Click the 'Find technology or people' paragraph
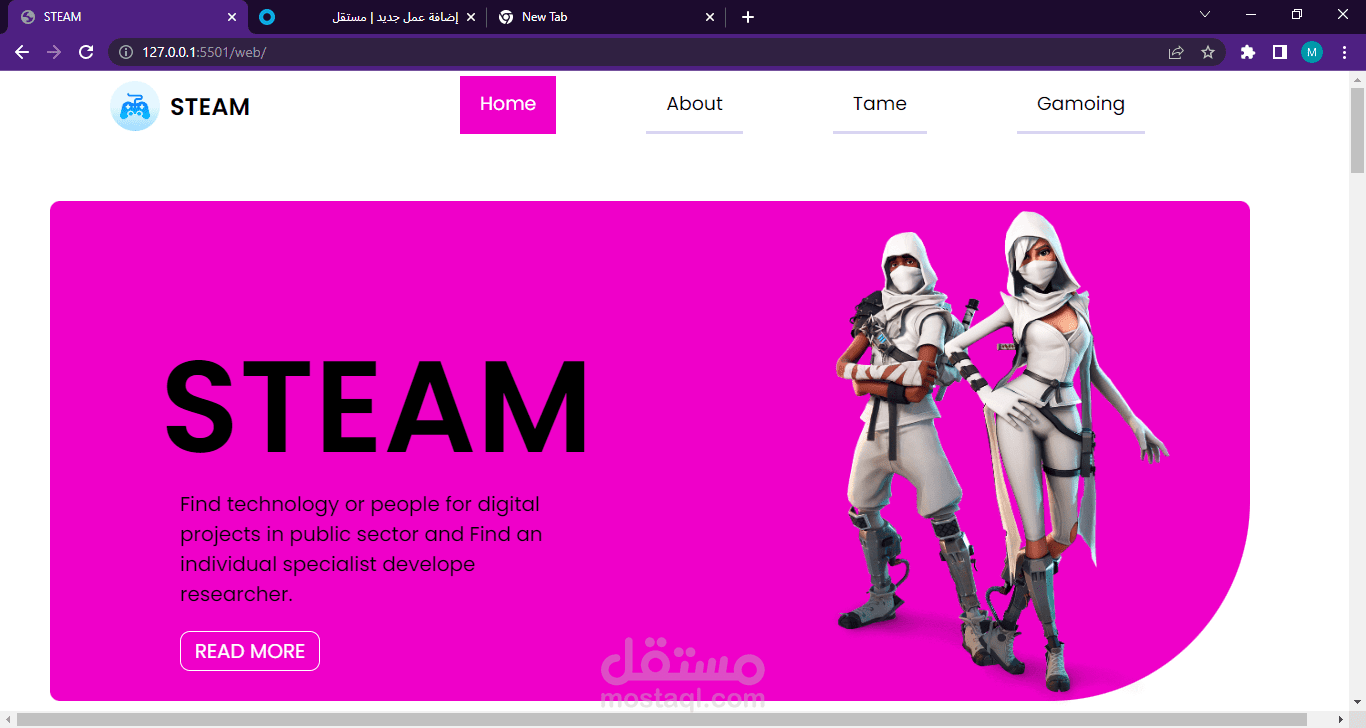The width and height of the screenshot is (1366, 728). pyautogui.click(x=361, y=549)
